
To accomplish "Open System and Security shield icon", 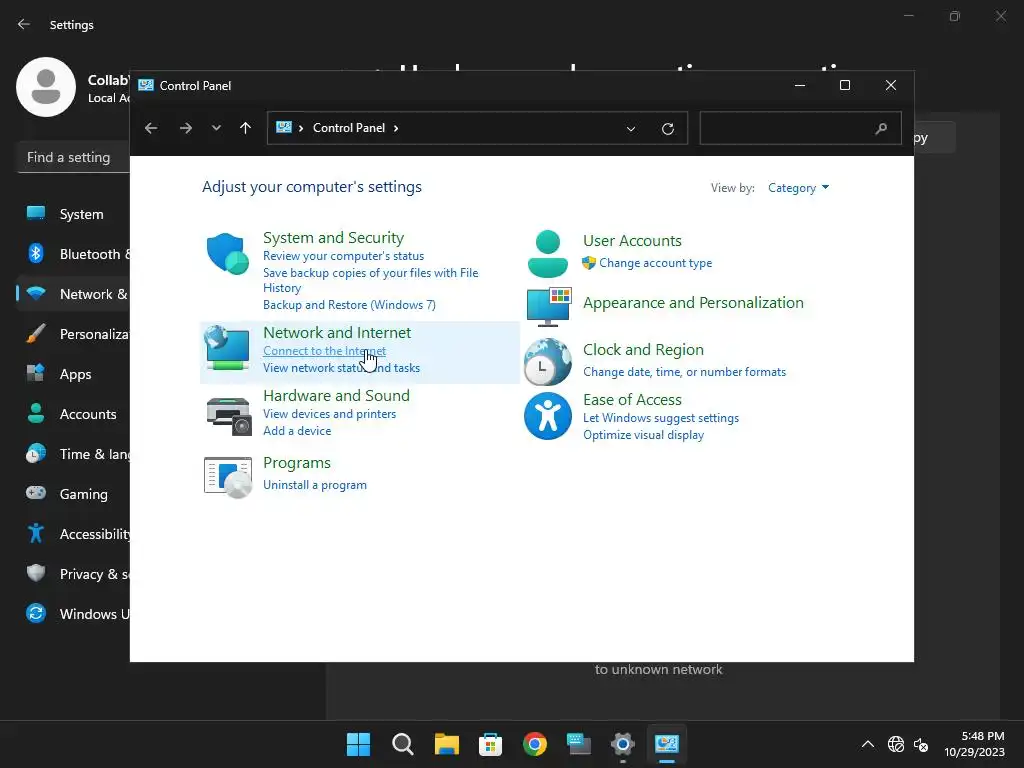I will (227, 253).
